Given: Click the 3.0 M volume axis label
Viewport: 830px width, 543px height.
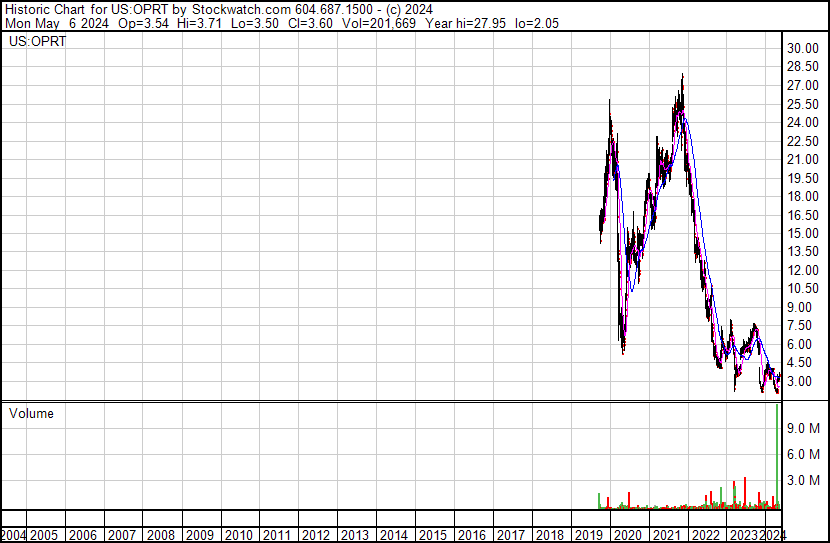Looking at the screenshot, I should pyautogui.click(x=803, y=480).
